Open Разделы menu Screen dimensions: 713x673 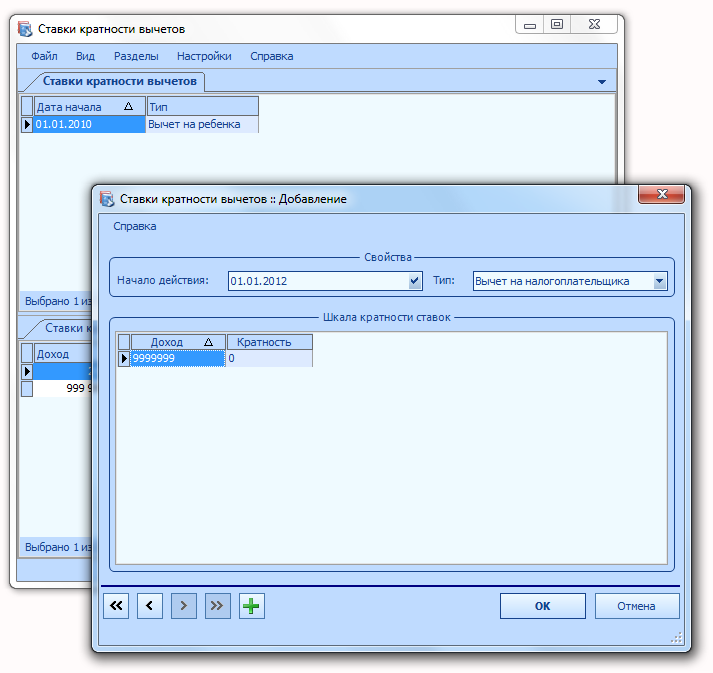point(136,56)
